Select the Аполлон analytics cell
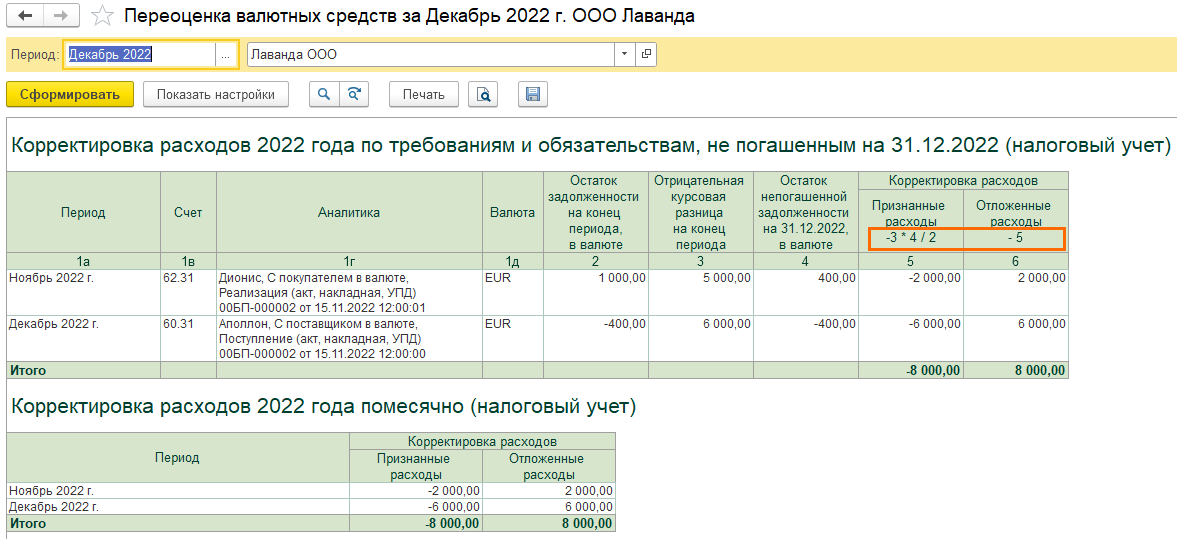Image resolution: width=1177 pixels, height=539 pixels. point(349,339)
